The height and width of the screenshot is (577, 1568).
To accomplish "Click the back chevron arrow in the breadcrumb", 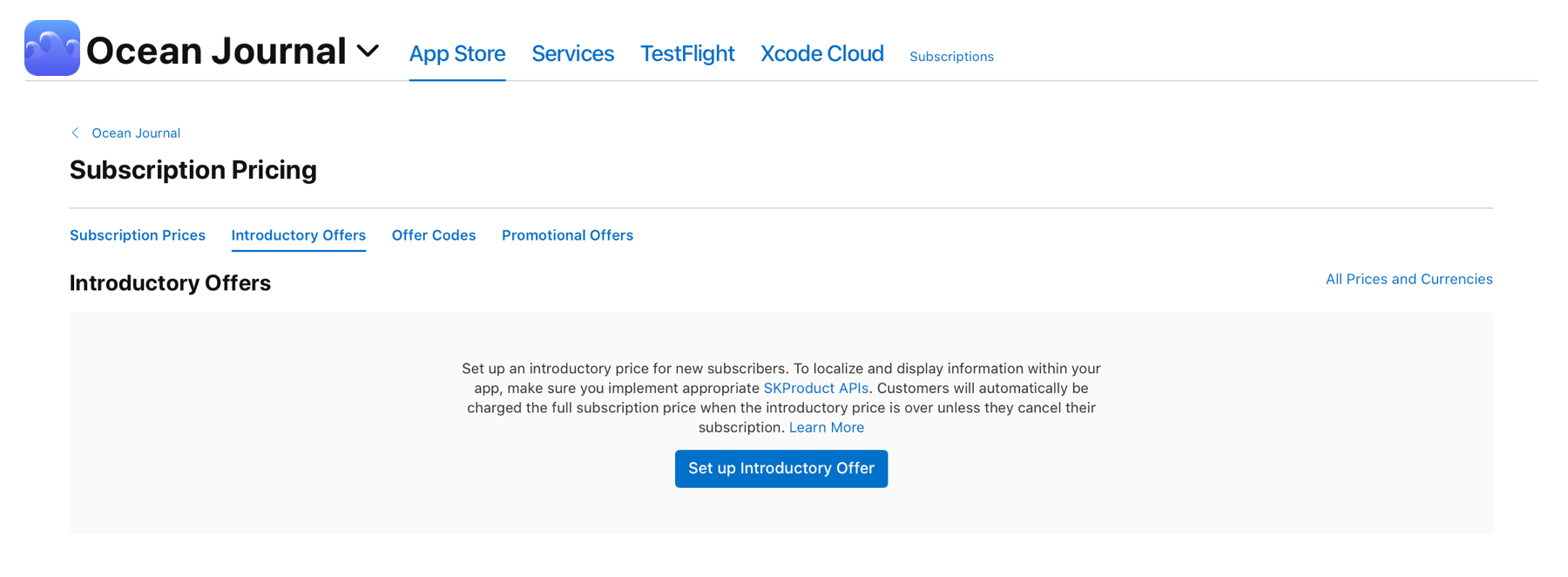I will click(75, 132).
